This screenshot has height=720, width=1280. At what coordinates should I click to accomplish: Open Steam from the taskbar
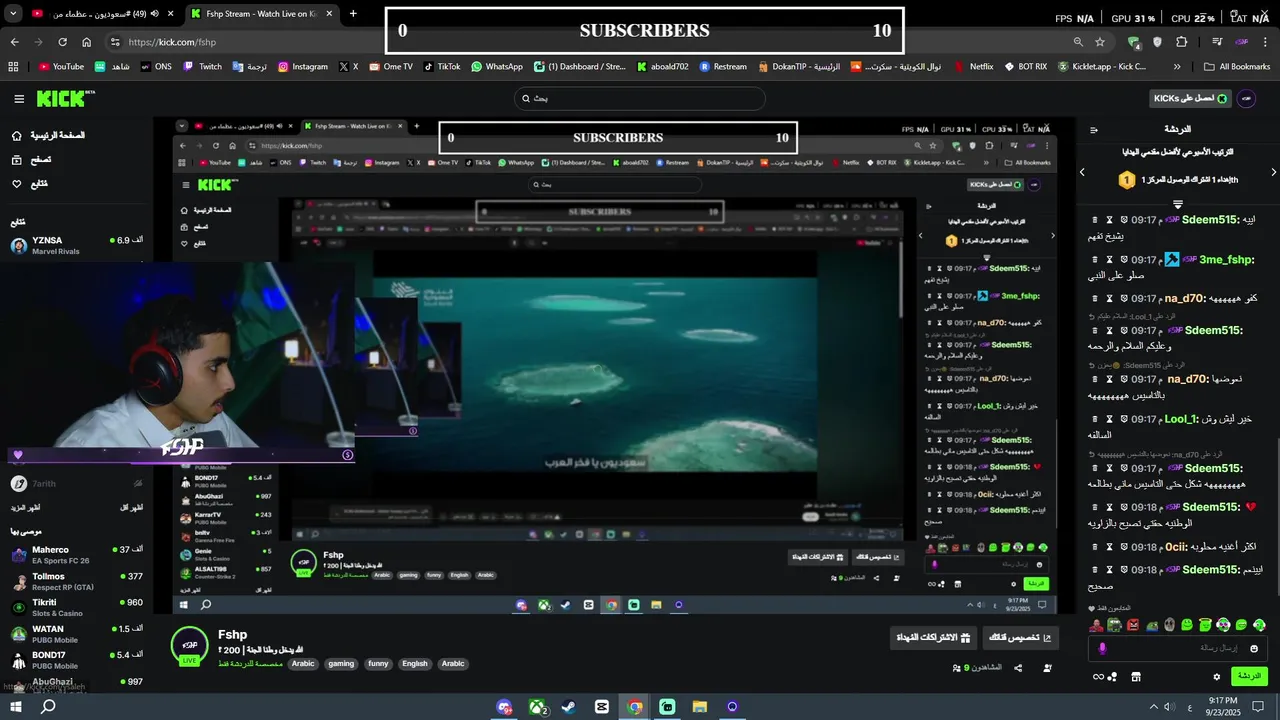point(568,707)
